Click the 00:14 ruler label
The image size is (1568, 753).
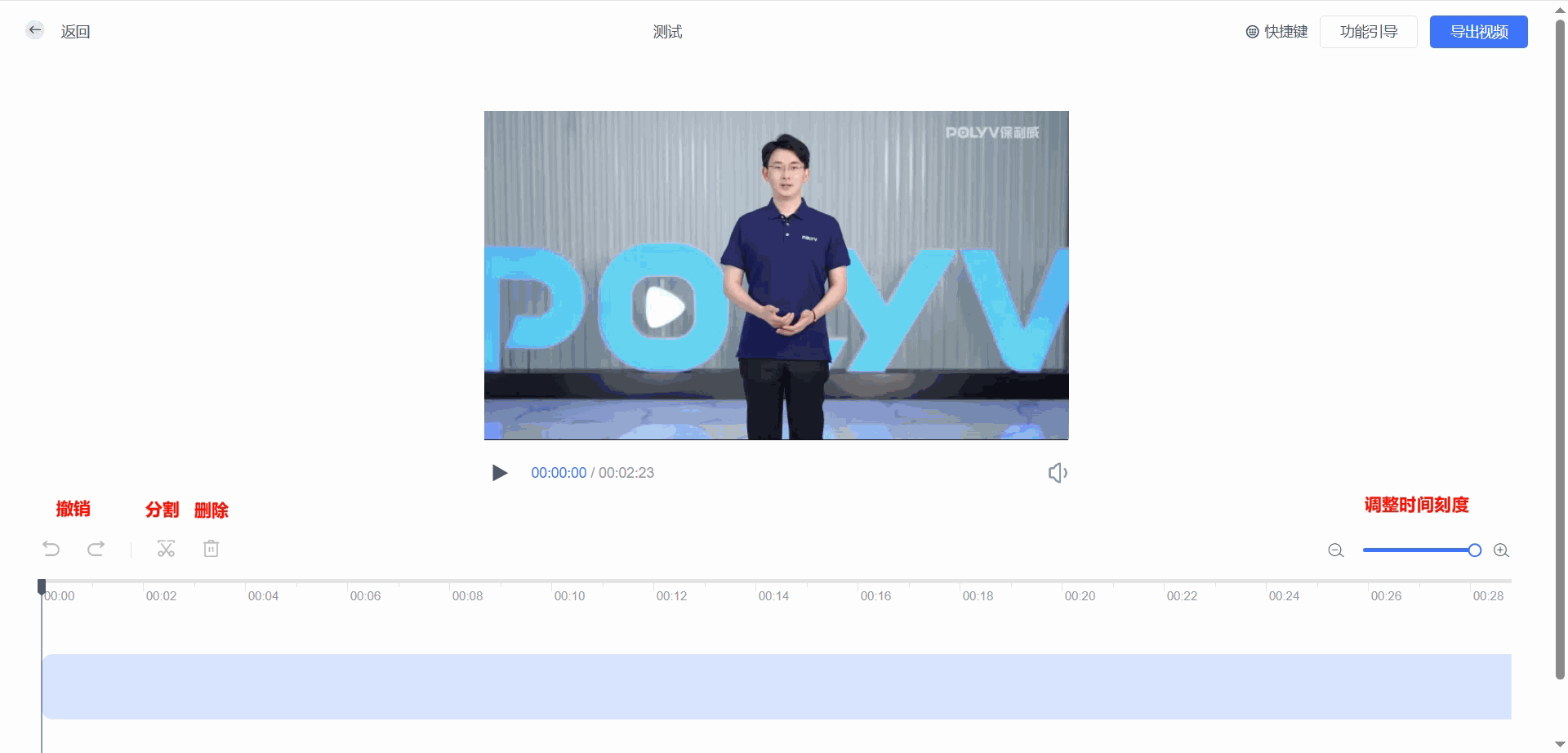tap(773, 596)
